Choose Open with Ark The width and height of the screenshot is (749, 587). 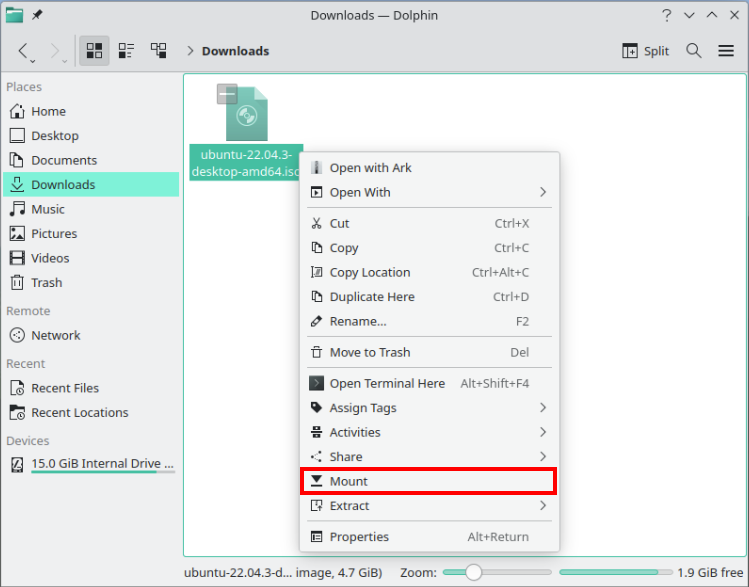pyautogui.click(x=429, y=168)
